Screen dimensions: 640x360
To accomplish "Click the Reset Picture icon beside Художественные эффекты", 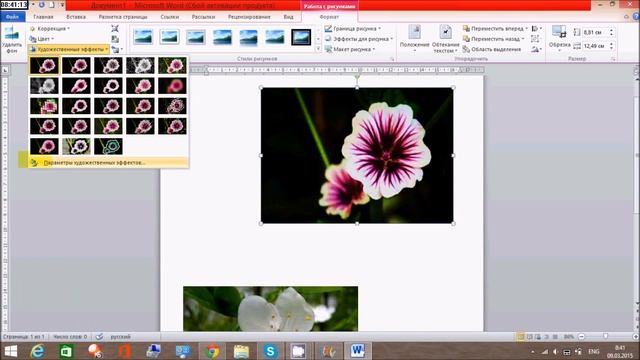I will (x=115, y=49).
